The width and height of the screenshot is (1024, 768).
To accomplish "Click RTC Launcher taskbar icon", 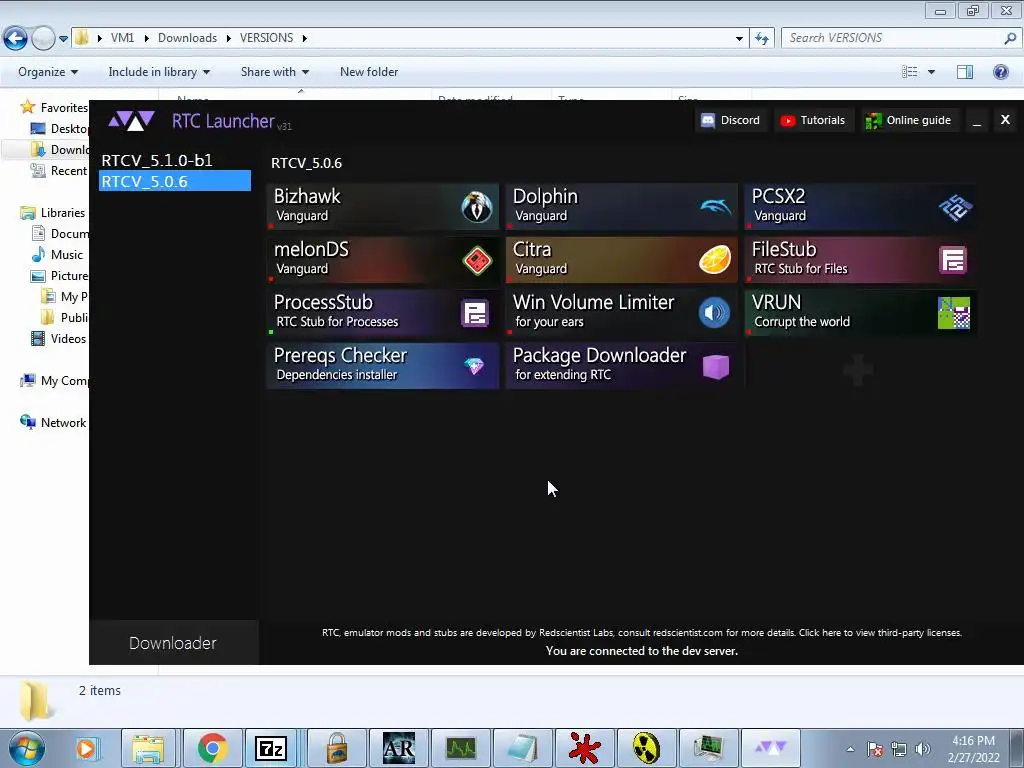I will pos(771,748).
